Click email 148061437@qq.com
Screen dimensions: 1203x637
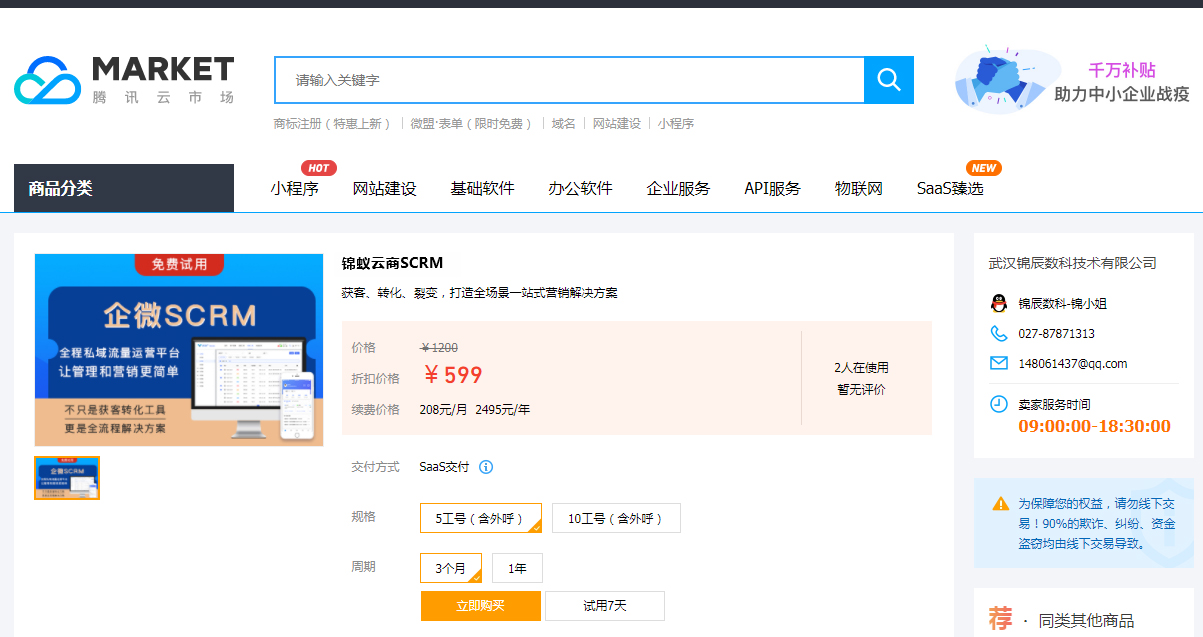(1072, 363)
